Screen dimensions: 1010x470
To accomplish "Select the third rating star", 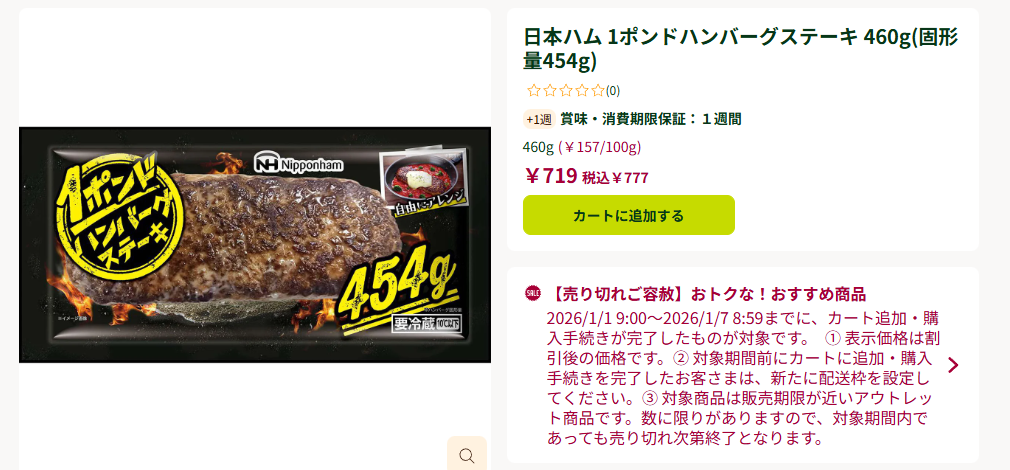I will pyautogui.click(x=566, y=91).
